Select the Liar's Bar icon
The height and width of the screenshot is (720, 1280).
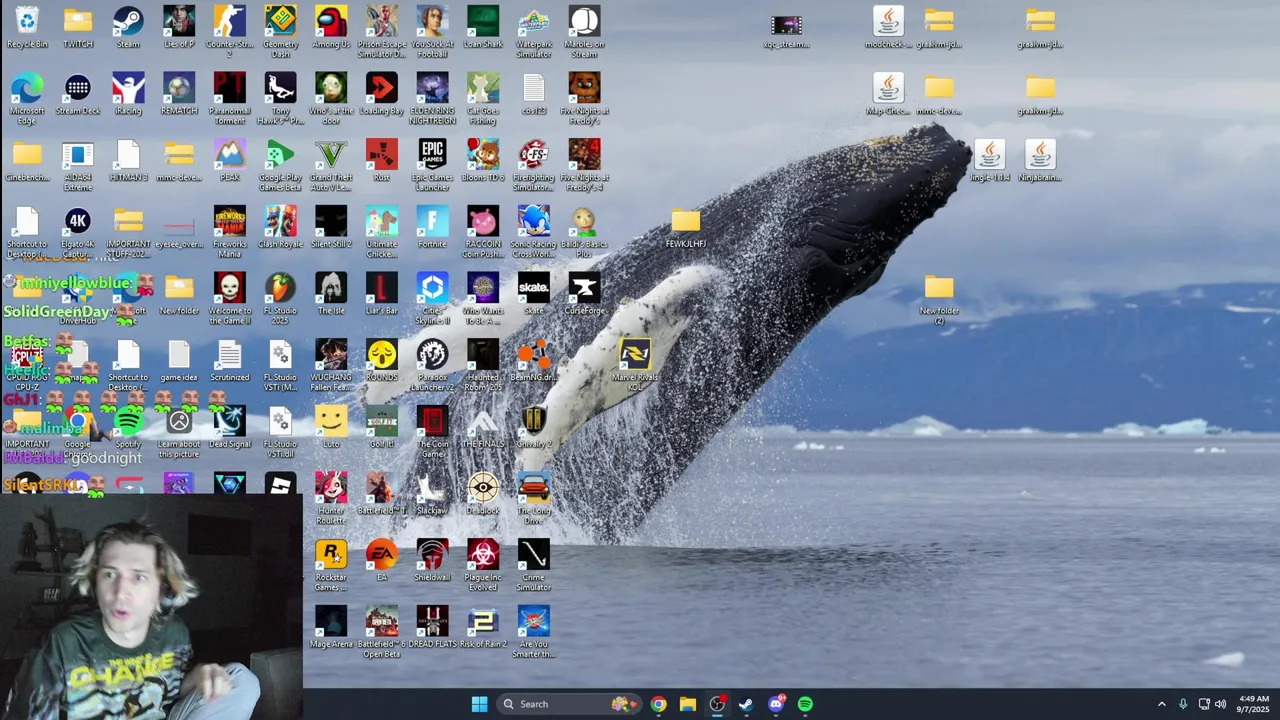382,294
